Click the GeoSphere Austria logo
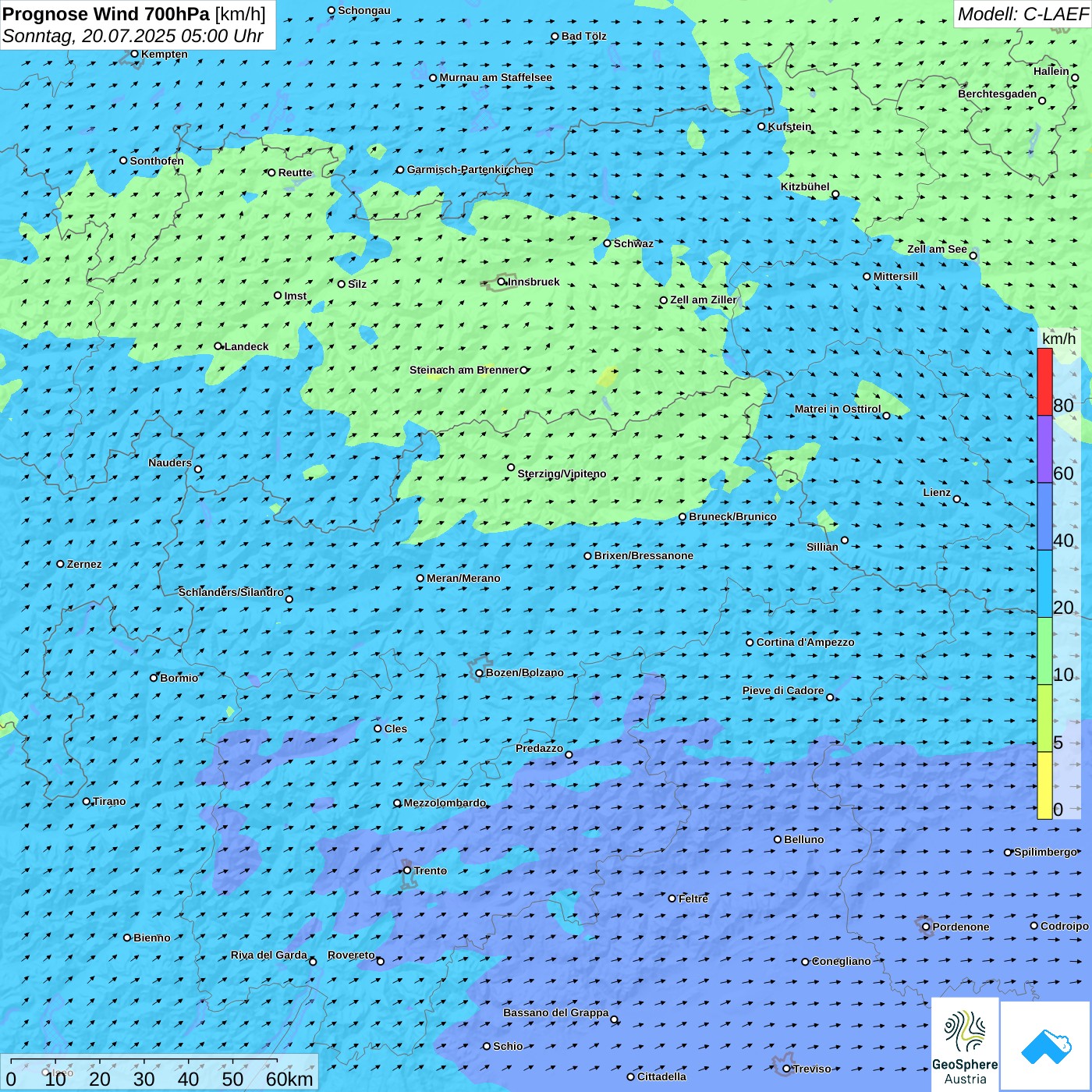 click(x=965, y=1045)
